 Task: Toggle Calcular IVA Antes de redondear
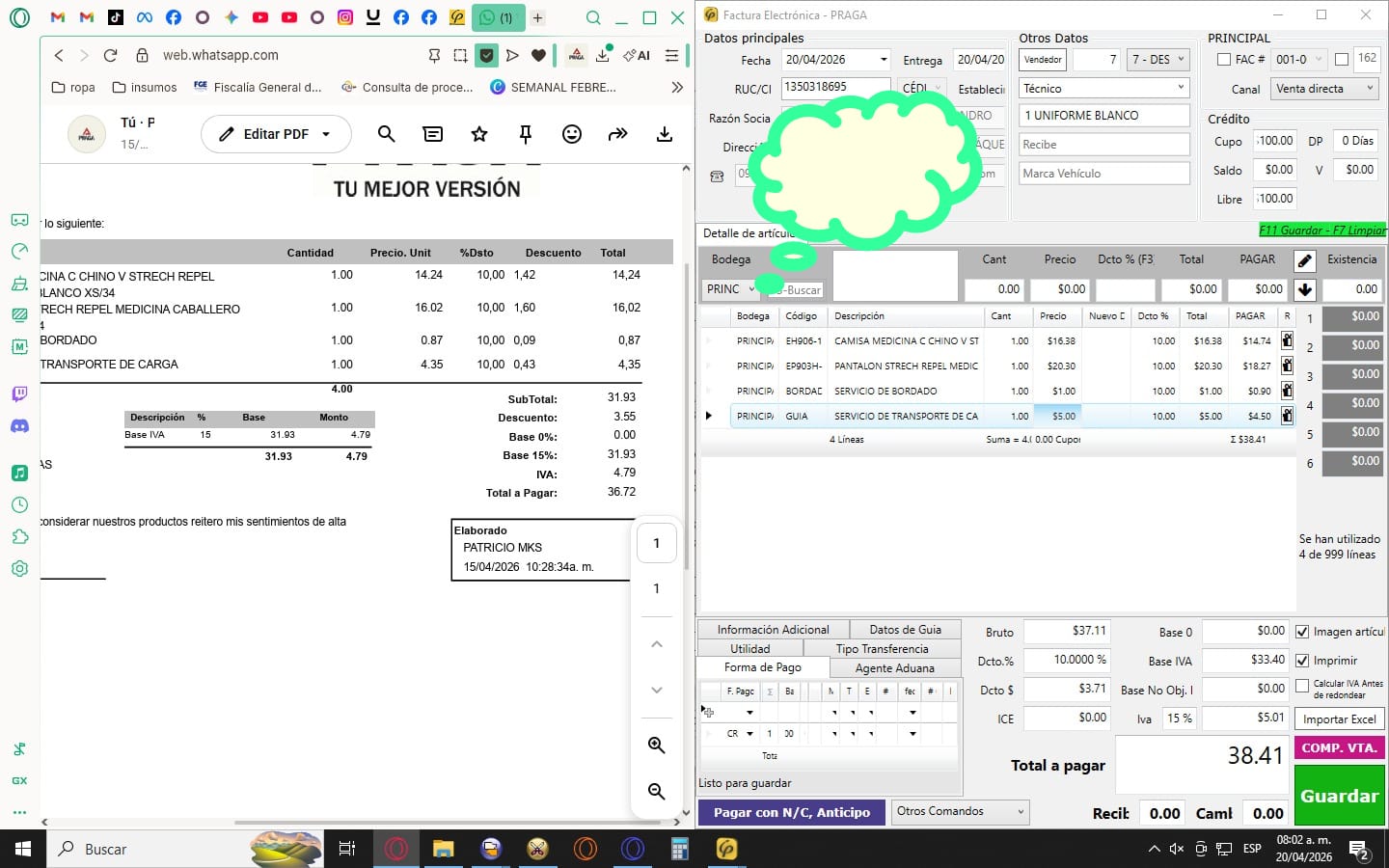pos(1302,687)
